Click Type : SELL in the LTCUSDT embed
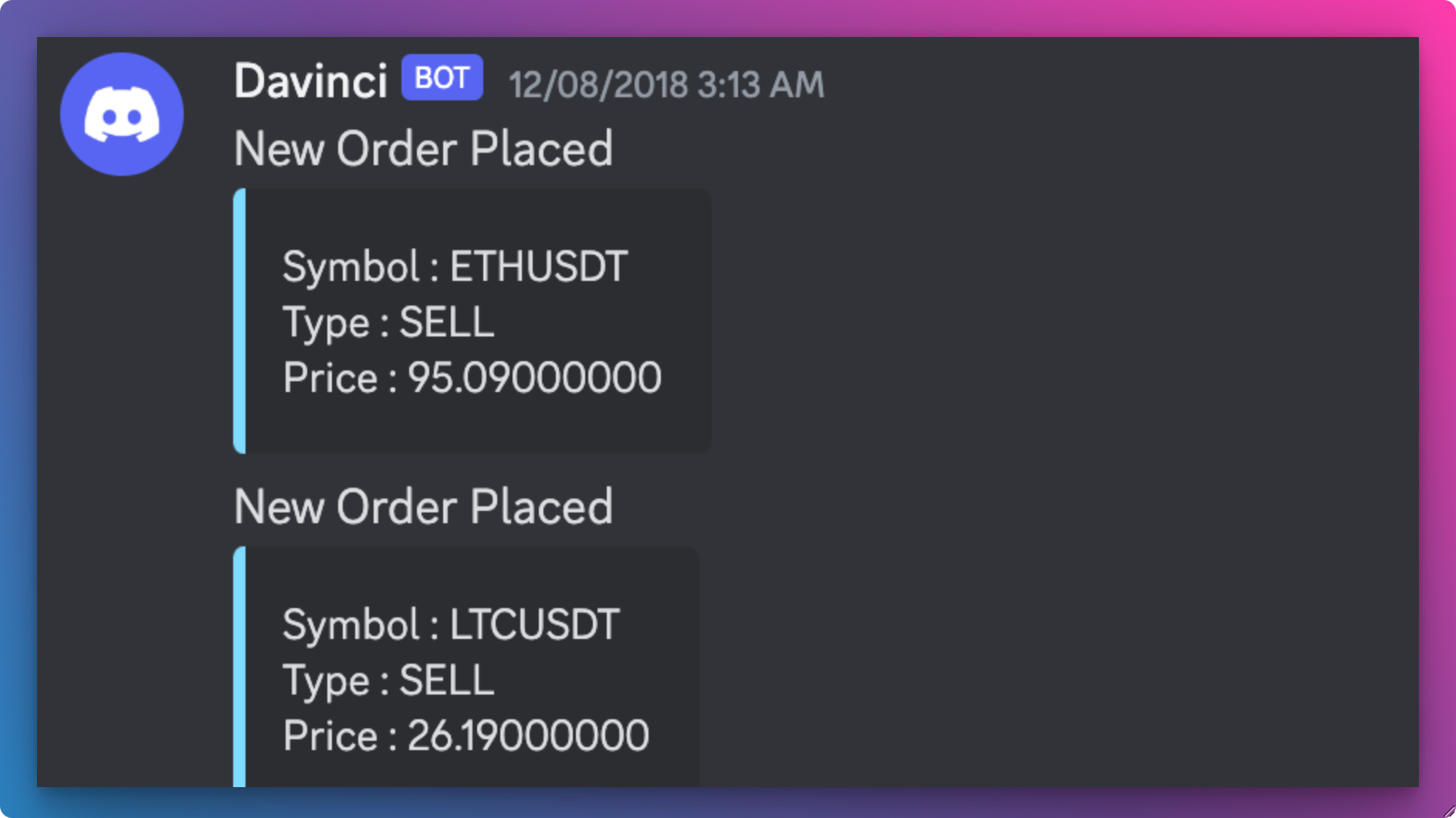1456x818 pixels. point(388,680)
